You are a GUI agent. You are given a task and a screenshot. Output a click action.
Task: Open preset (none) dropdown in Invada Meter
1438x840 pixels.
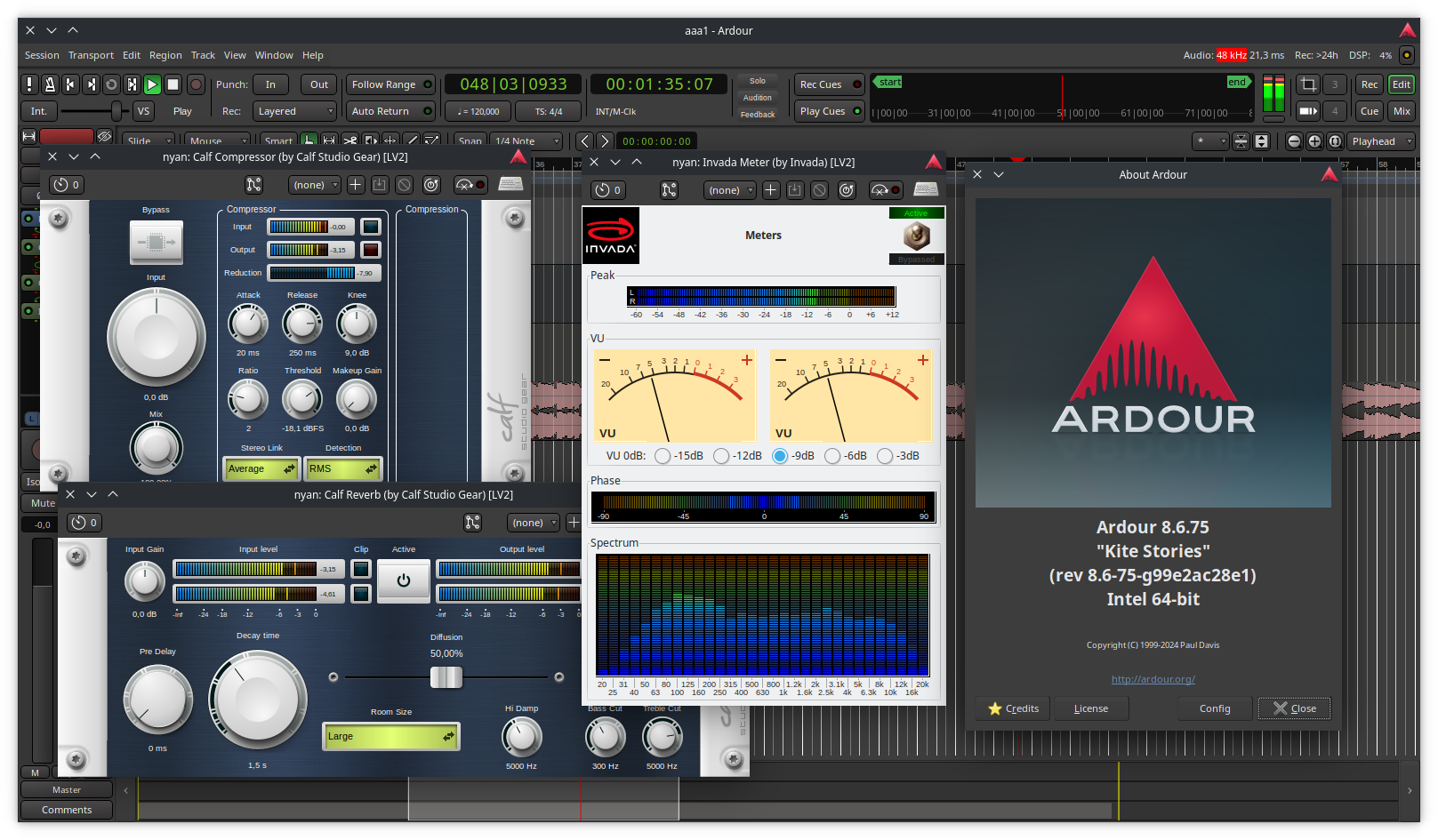[x=730, y=190]
